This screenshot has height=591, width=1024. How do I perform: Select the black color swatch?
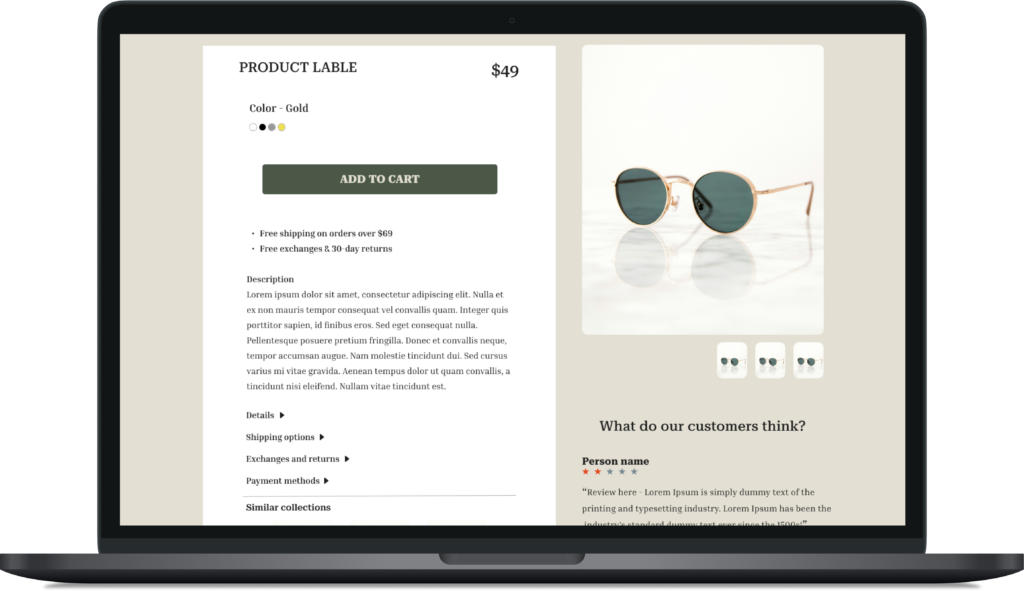tap(263, 127)
